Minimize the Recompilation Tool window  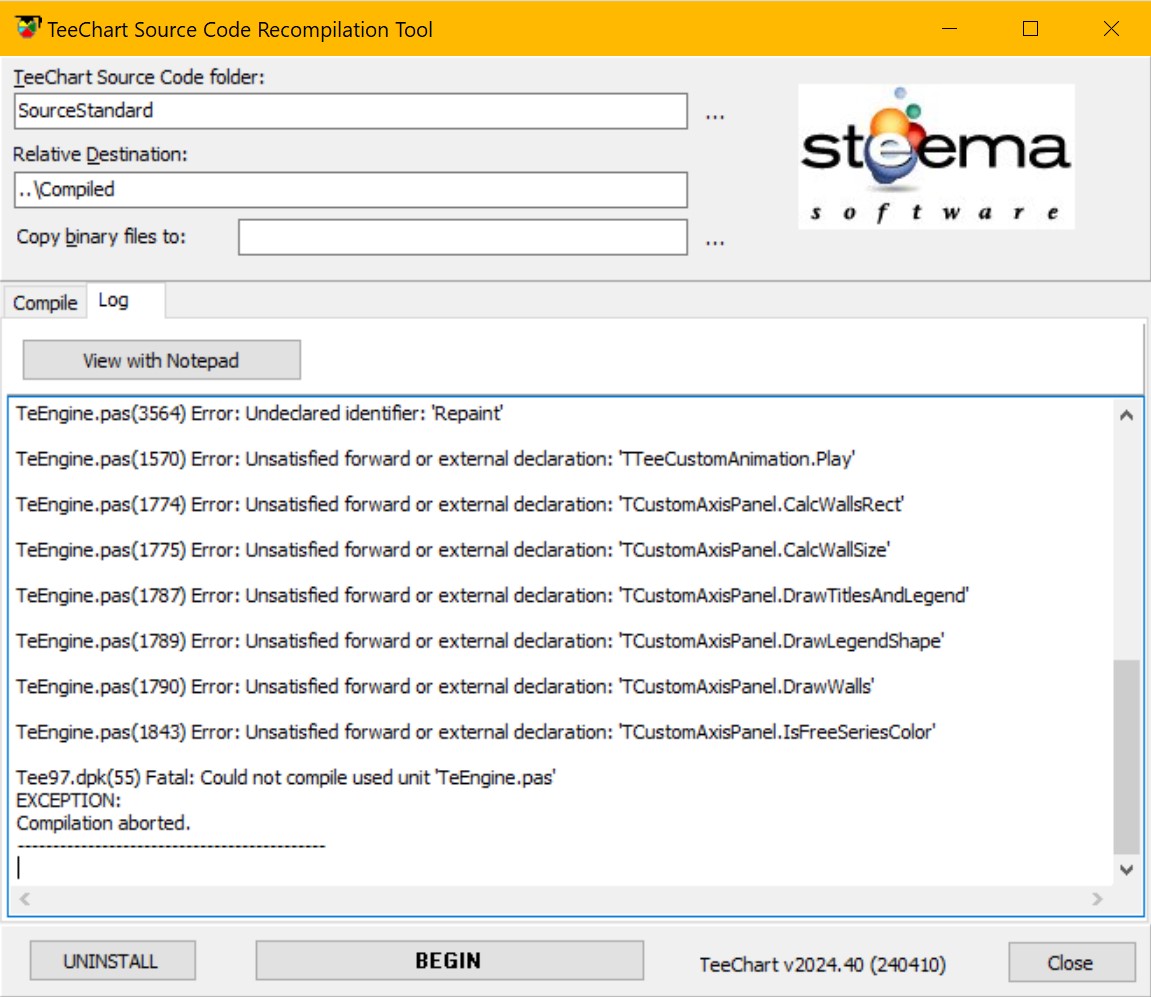[950, 29]
